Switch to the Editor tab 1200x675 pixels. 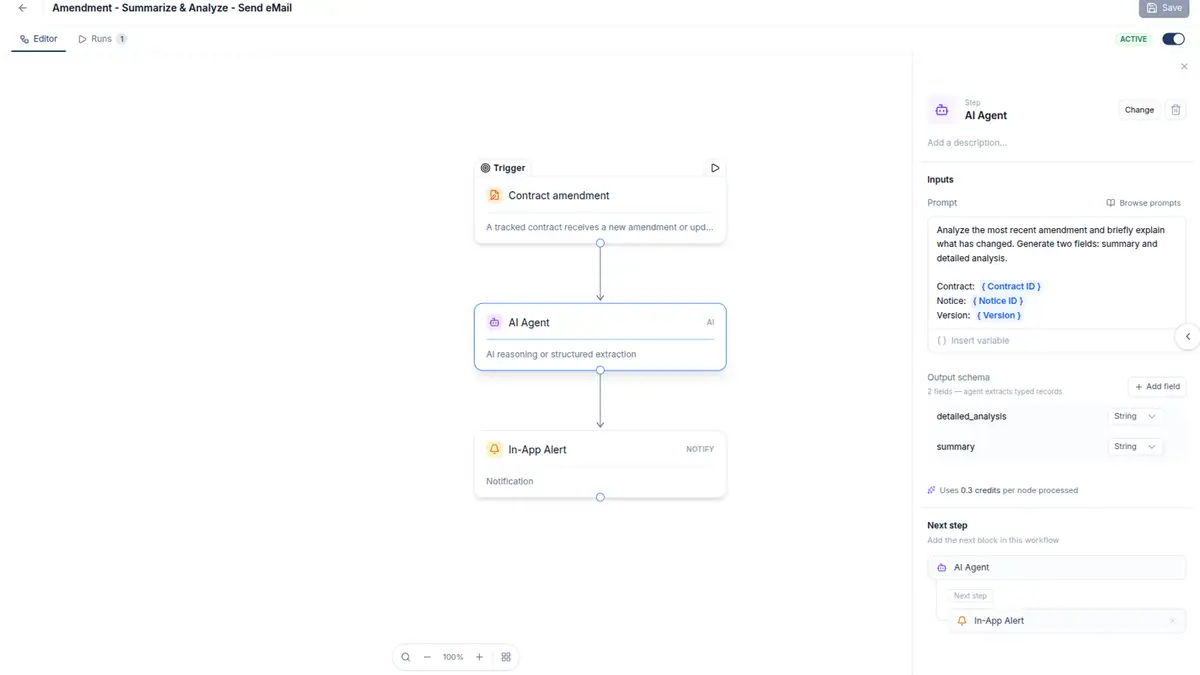(x=39, y=39)
